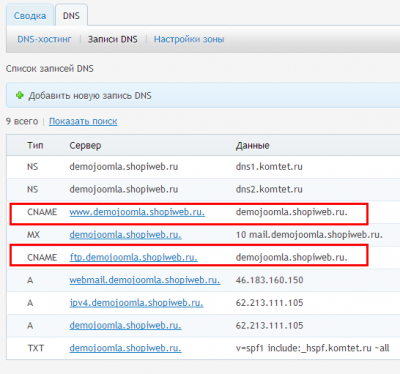Click the data value in the www CNAME row
Screen dimensions: 400x374
(x=292, y=212)
